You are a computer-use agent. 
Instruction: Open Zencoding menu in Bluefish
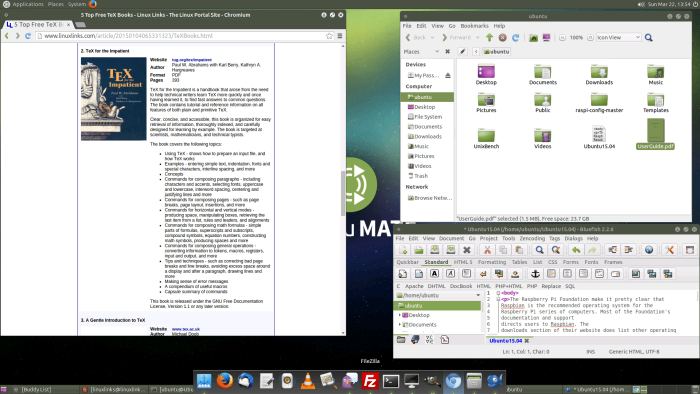pyautogui.click(x=532, y=239)
